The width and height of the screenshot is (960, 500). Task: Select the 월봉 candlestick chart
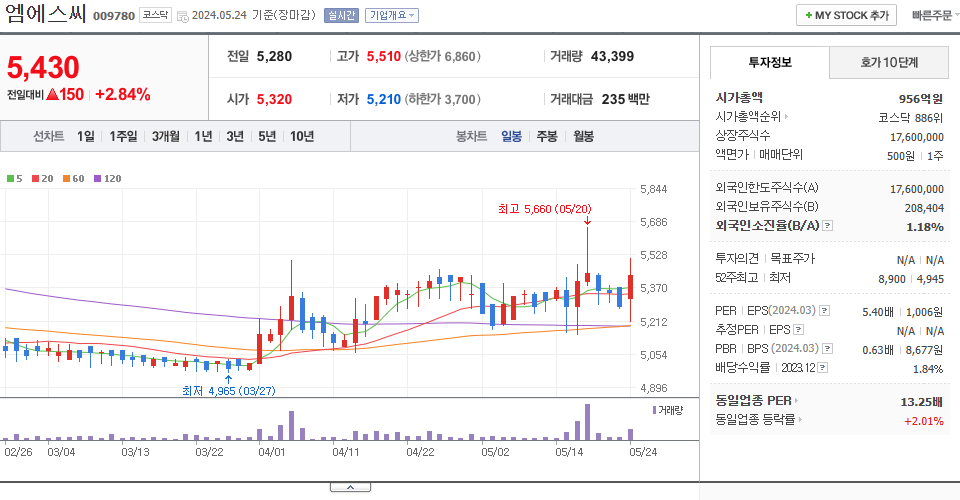583,136
